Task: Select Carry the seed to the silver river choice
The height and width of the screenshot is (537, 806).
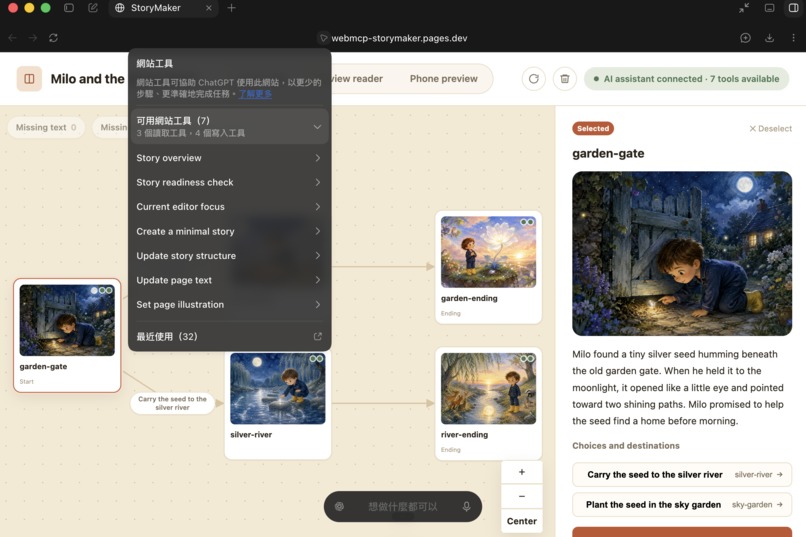Action: (682, 475)
